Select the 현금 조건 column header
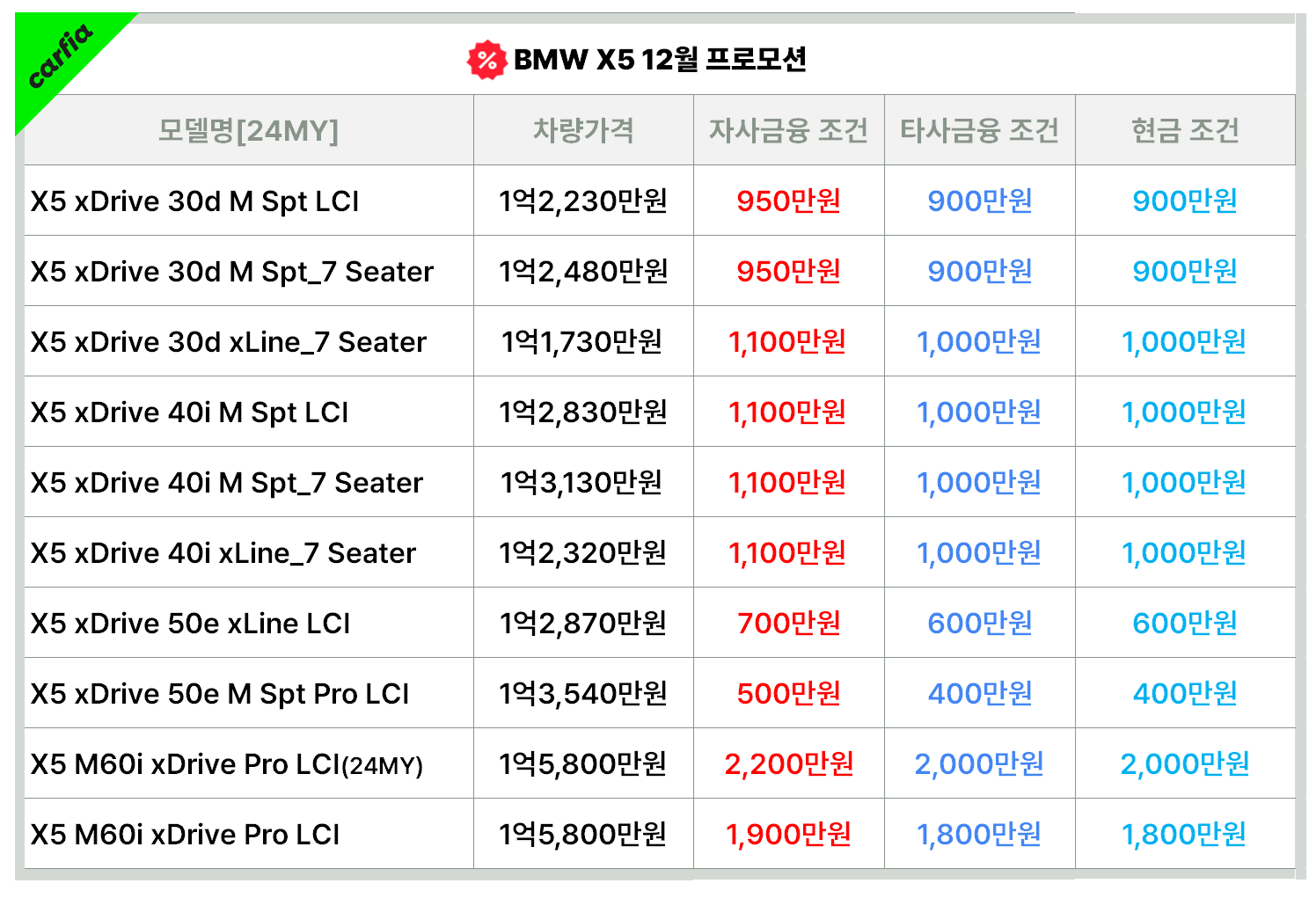This screenshot has height=898, width=1316. pos(1185,130)
